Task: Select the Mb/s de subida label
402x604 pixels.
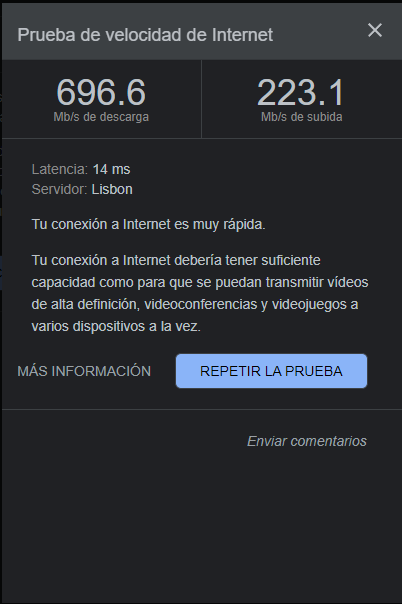Action: pos(302,117)
